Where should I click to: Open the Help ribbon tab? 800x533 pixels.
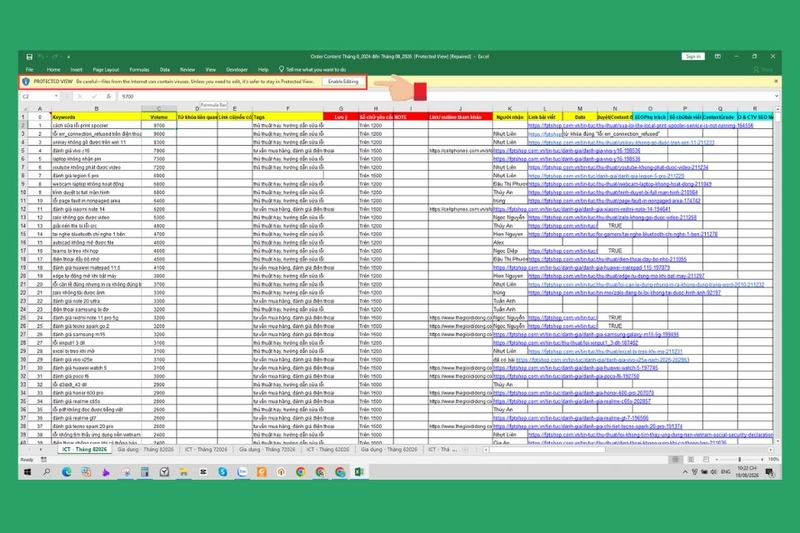click(263, 69)
